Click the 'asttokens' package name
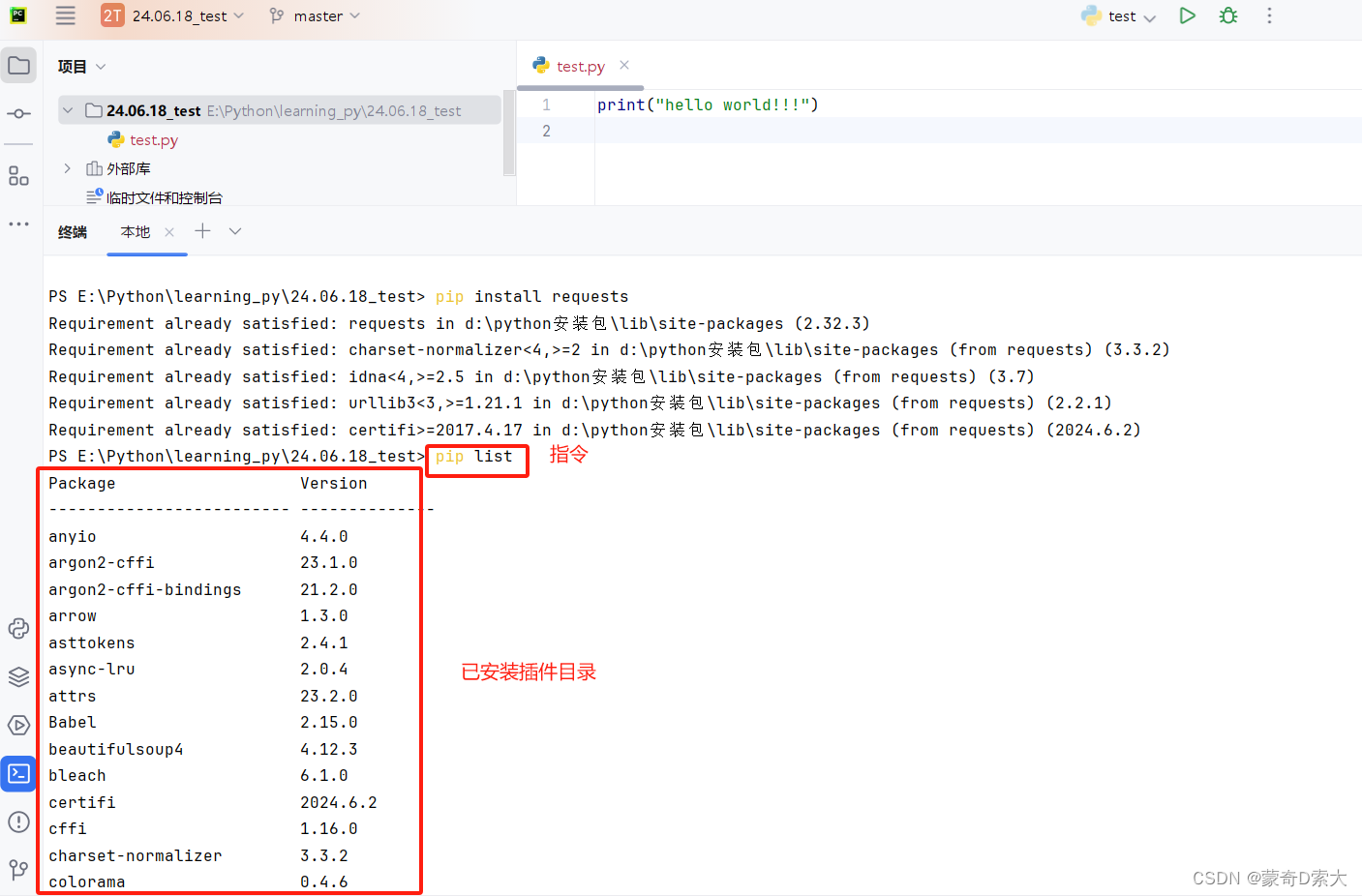This screenshot has height=896, width=1362. click(x=92, y=642)
